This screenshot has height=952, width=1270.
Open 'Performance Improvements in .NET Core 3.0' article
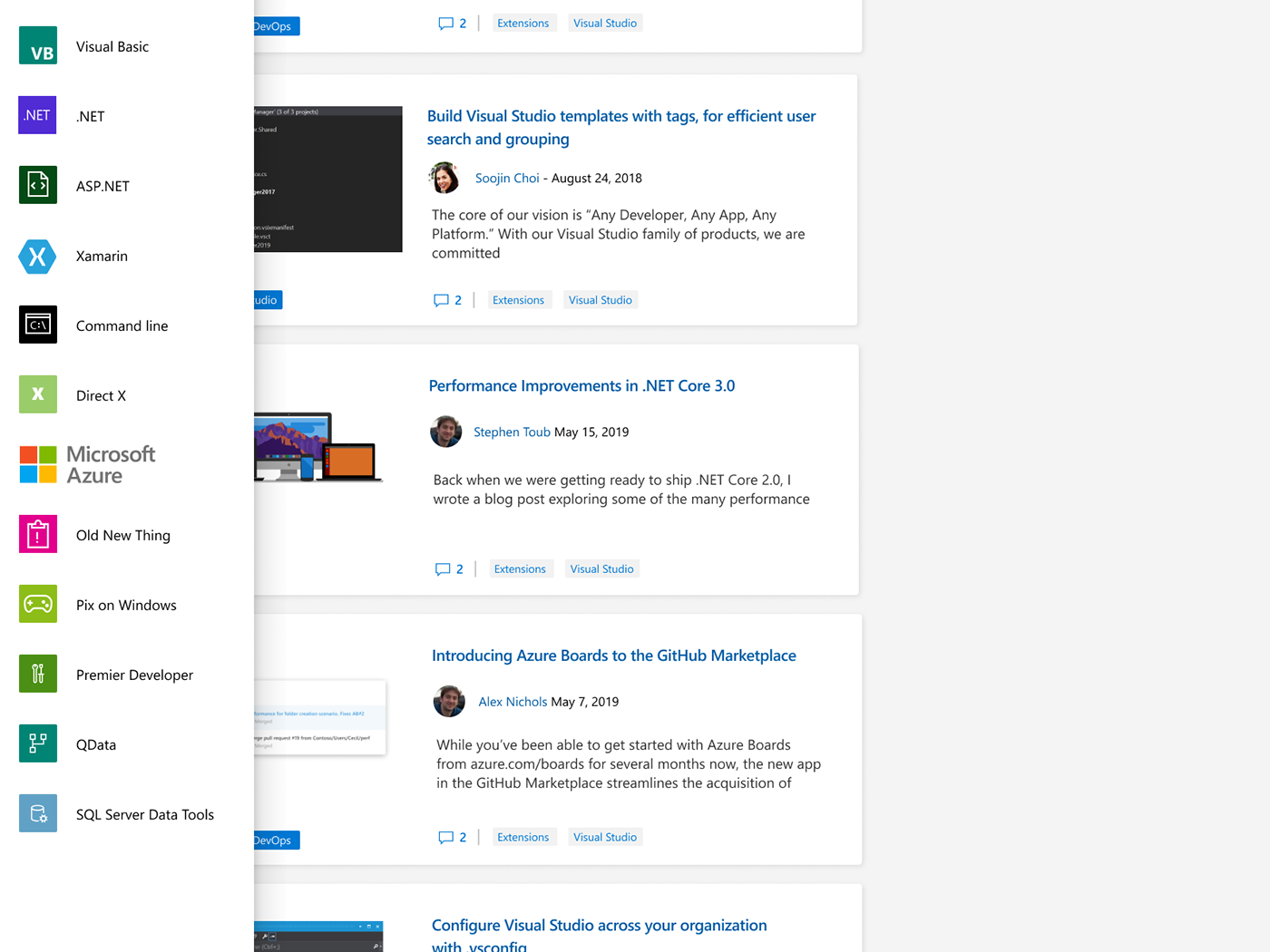pos(581,385)
